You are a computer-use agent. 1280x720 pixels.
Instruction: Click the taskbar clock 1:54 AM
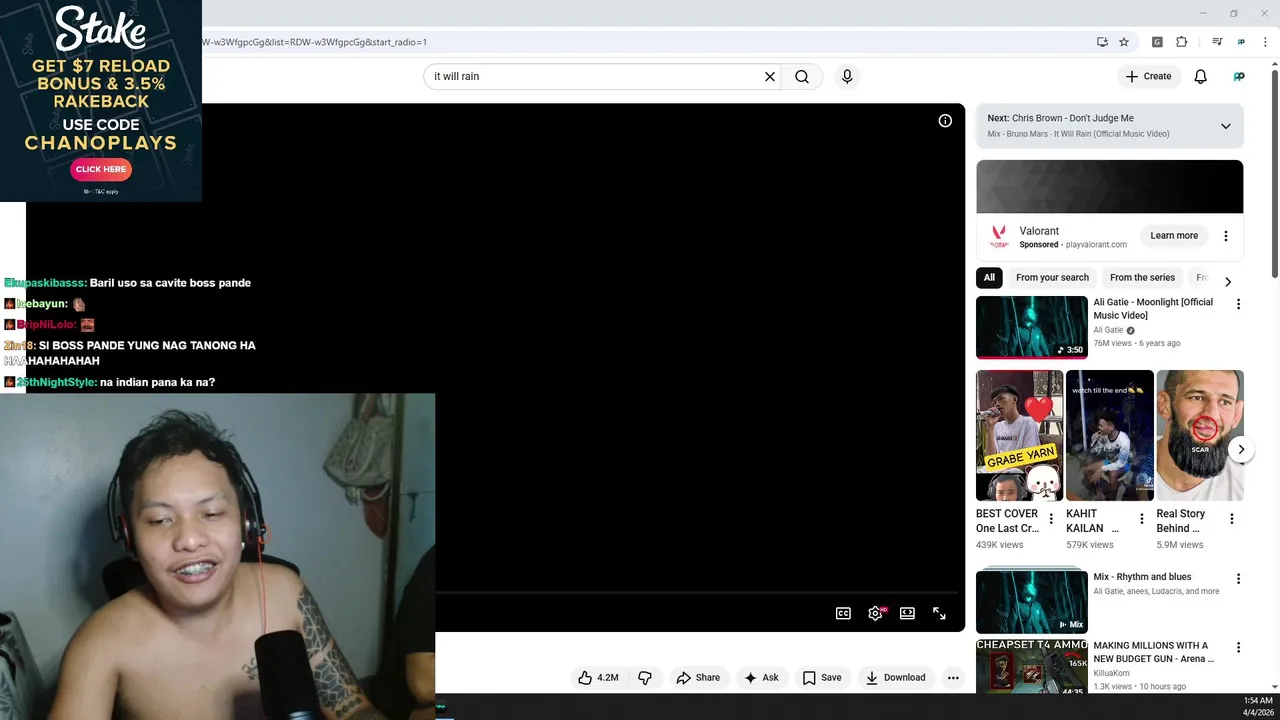[1258, 701]
